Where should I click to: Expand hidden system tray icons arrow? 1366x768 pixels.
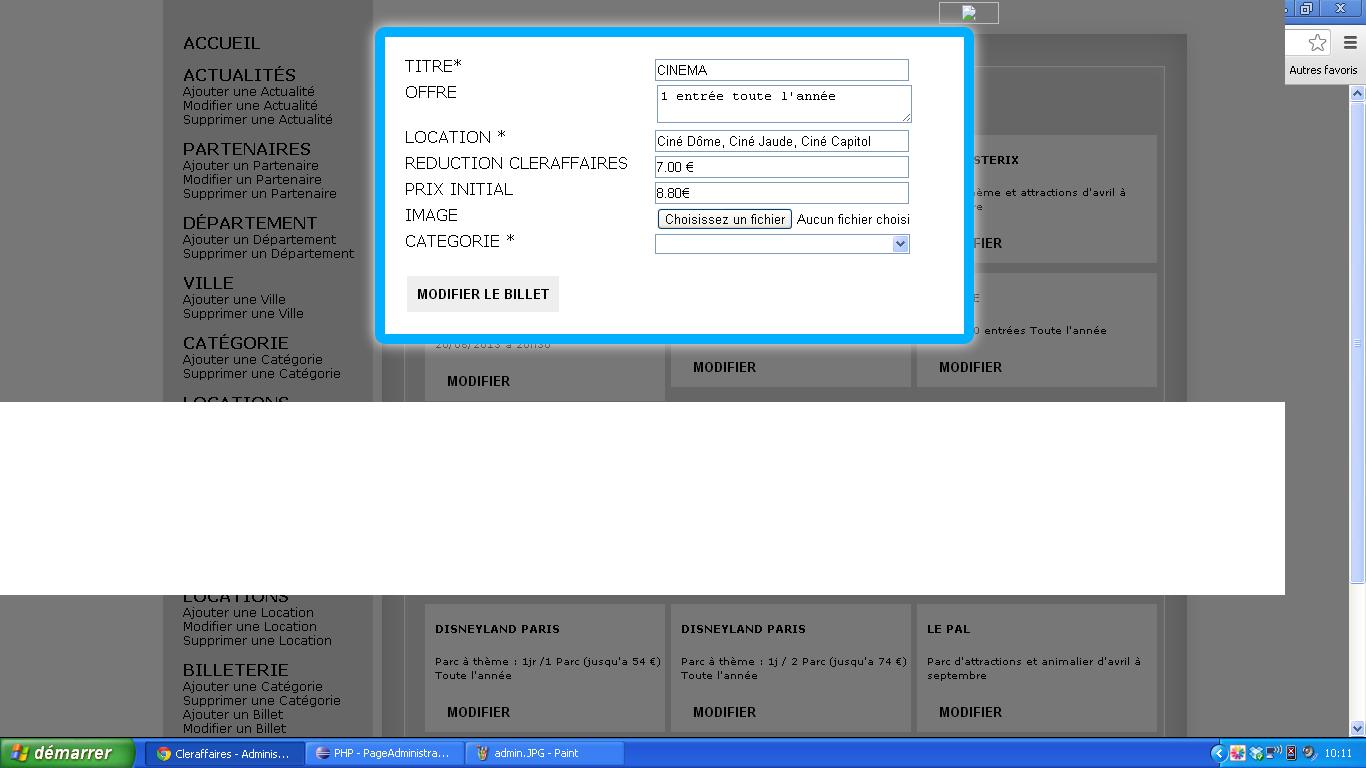[1218, 753]
